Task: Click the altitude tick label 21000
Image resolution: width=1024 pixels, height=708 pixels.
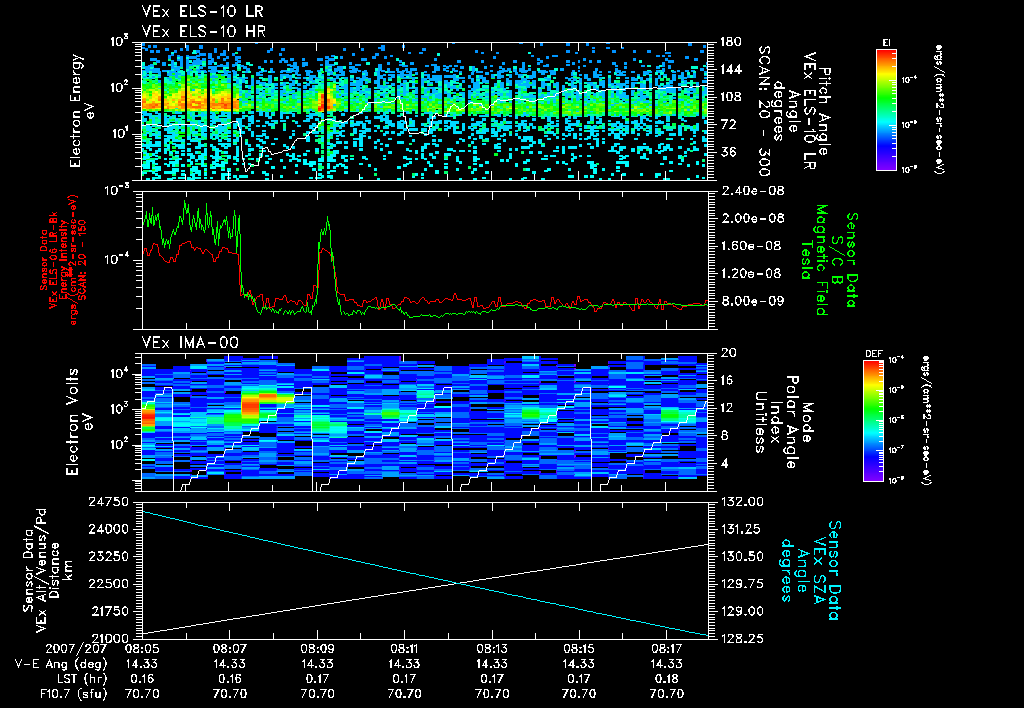Action: point(108,639)
